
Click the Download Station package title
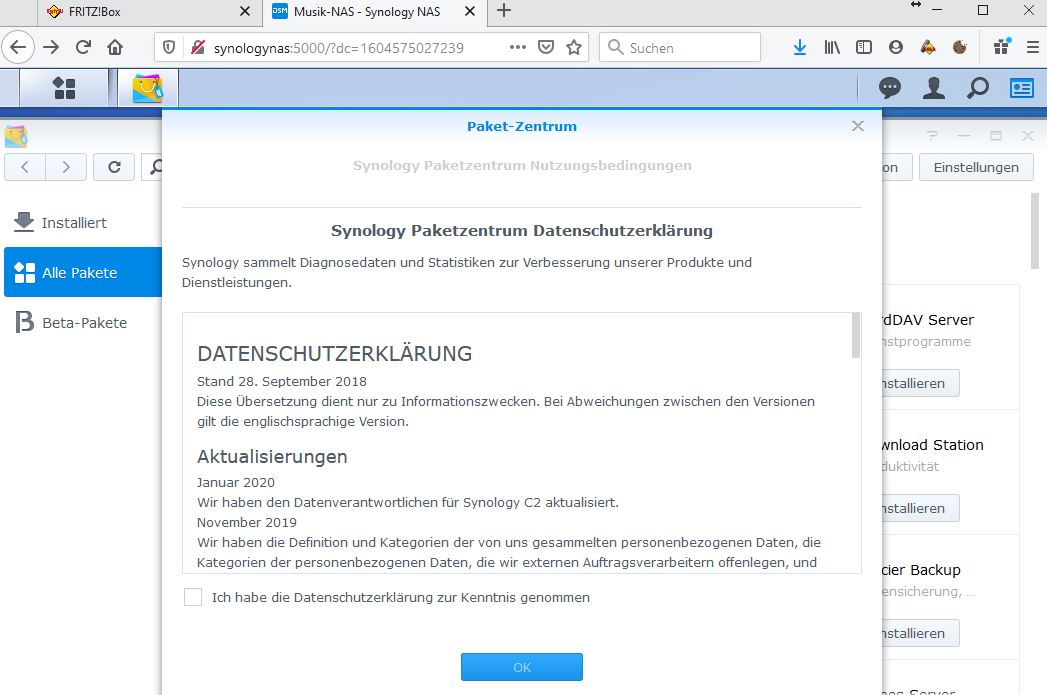(933, 445)
